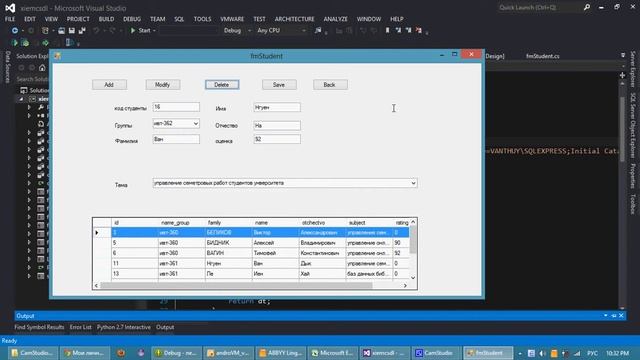Click the toggle bookmark toolbar icon

pyautogui.click(x=387, y=31)
